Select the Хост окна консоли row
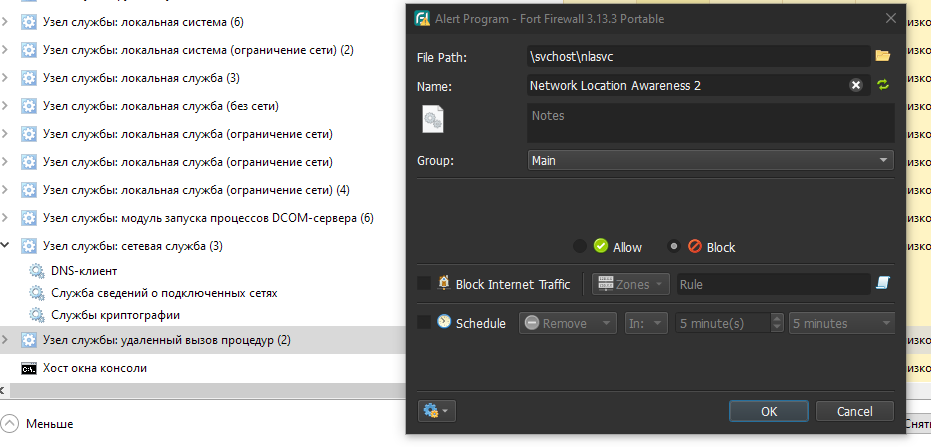Viewport: 931px width, 447px height. coord(202,369)
